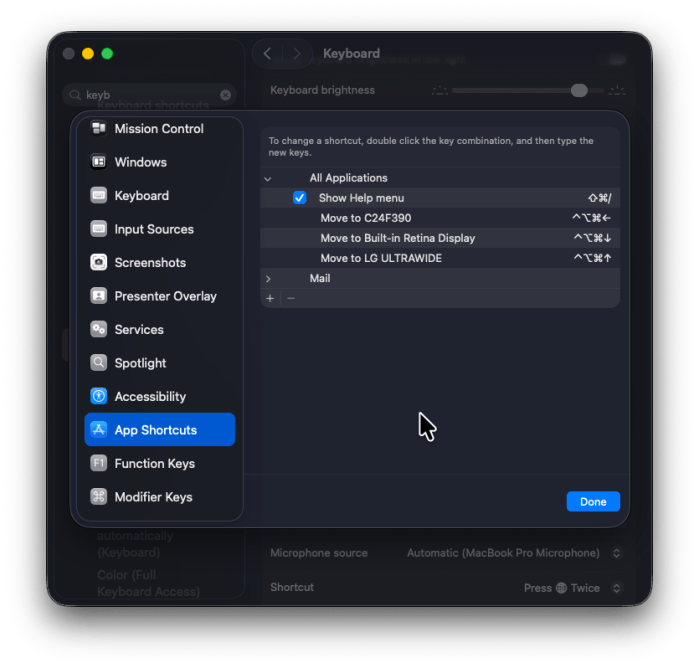Adjust the Keyboard brightness slider
699x668 pixels.
pos(579,90)
